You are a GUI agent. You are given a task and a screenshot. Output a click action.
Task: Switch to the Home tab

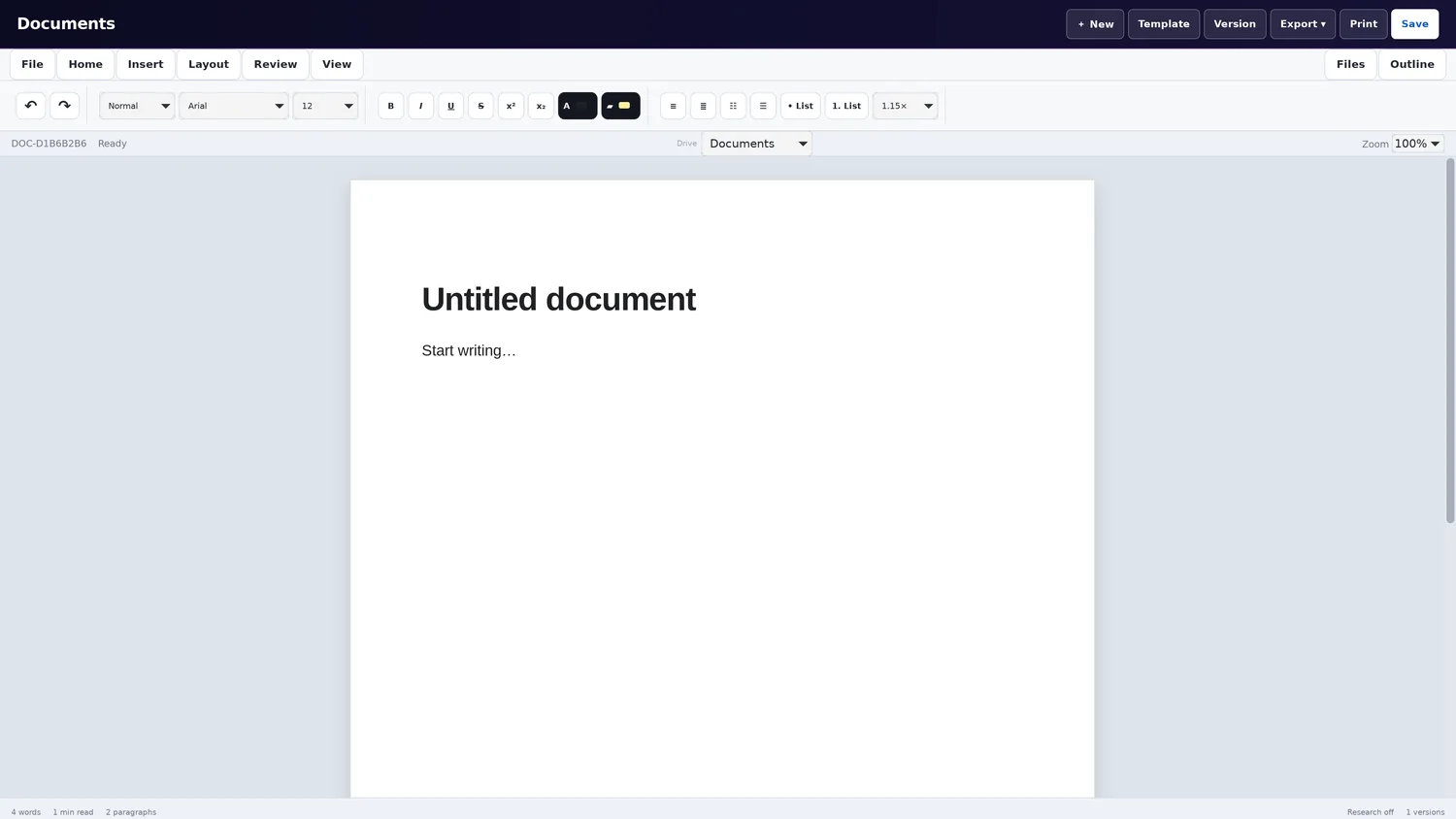coord(85,64)
